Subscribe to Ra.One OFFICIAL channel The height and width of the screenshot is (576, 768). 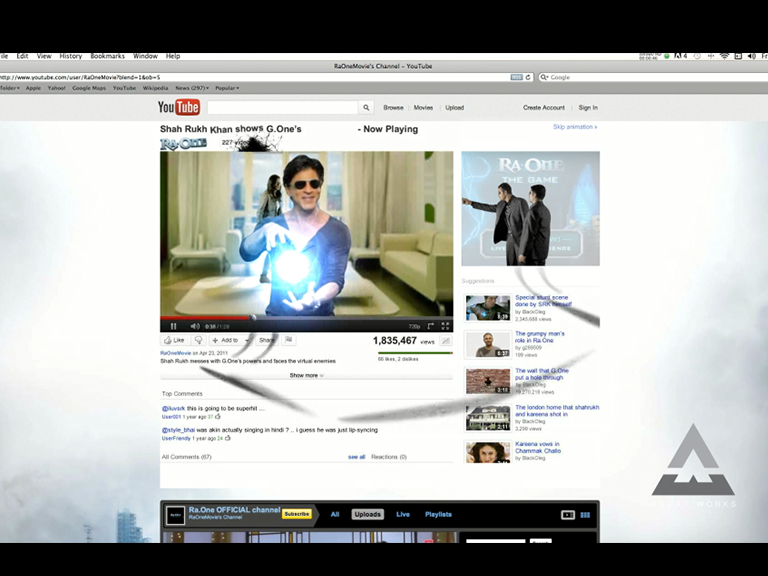tap(297, 514)
